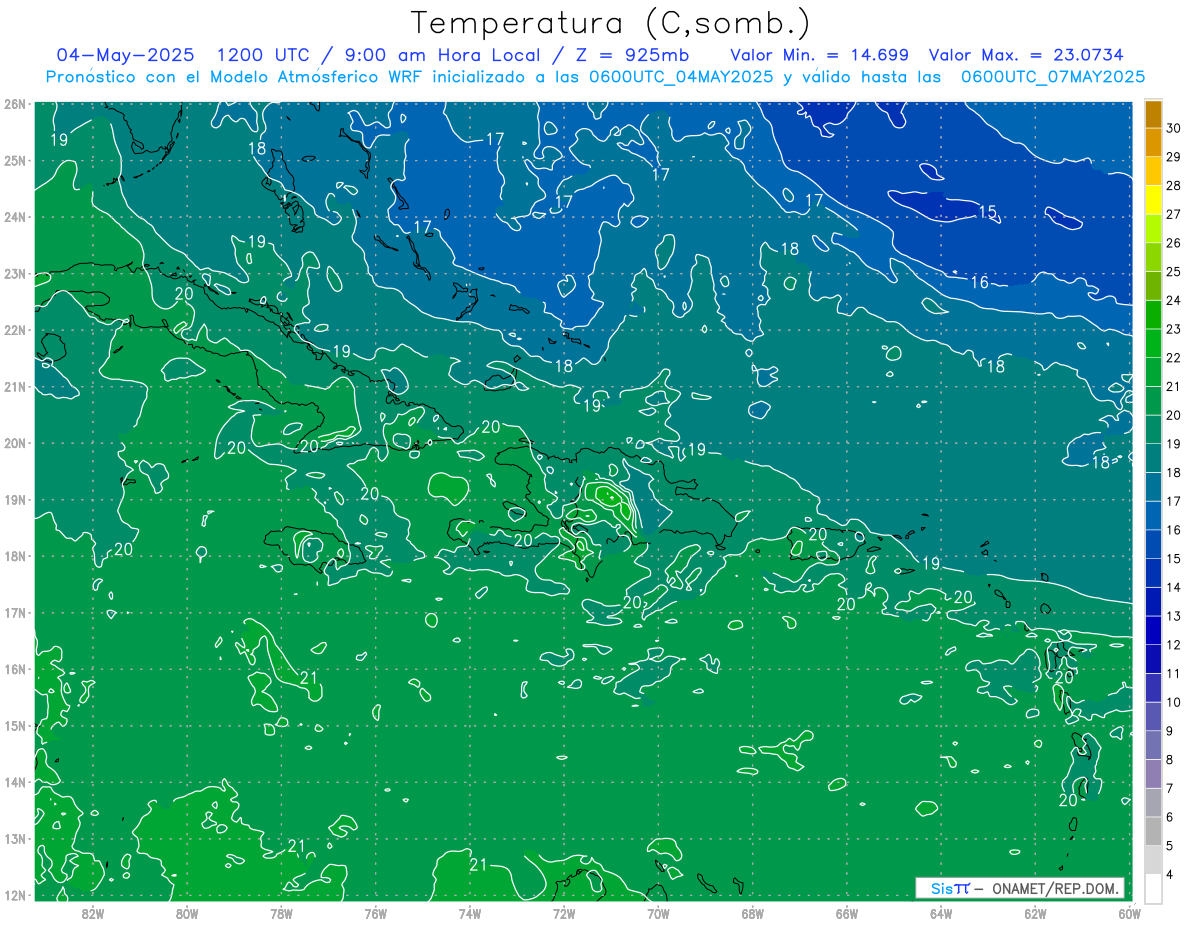Click the '1200 UTC' time text

[x=265, y=55]
